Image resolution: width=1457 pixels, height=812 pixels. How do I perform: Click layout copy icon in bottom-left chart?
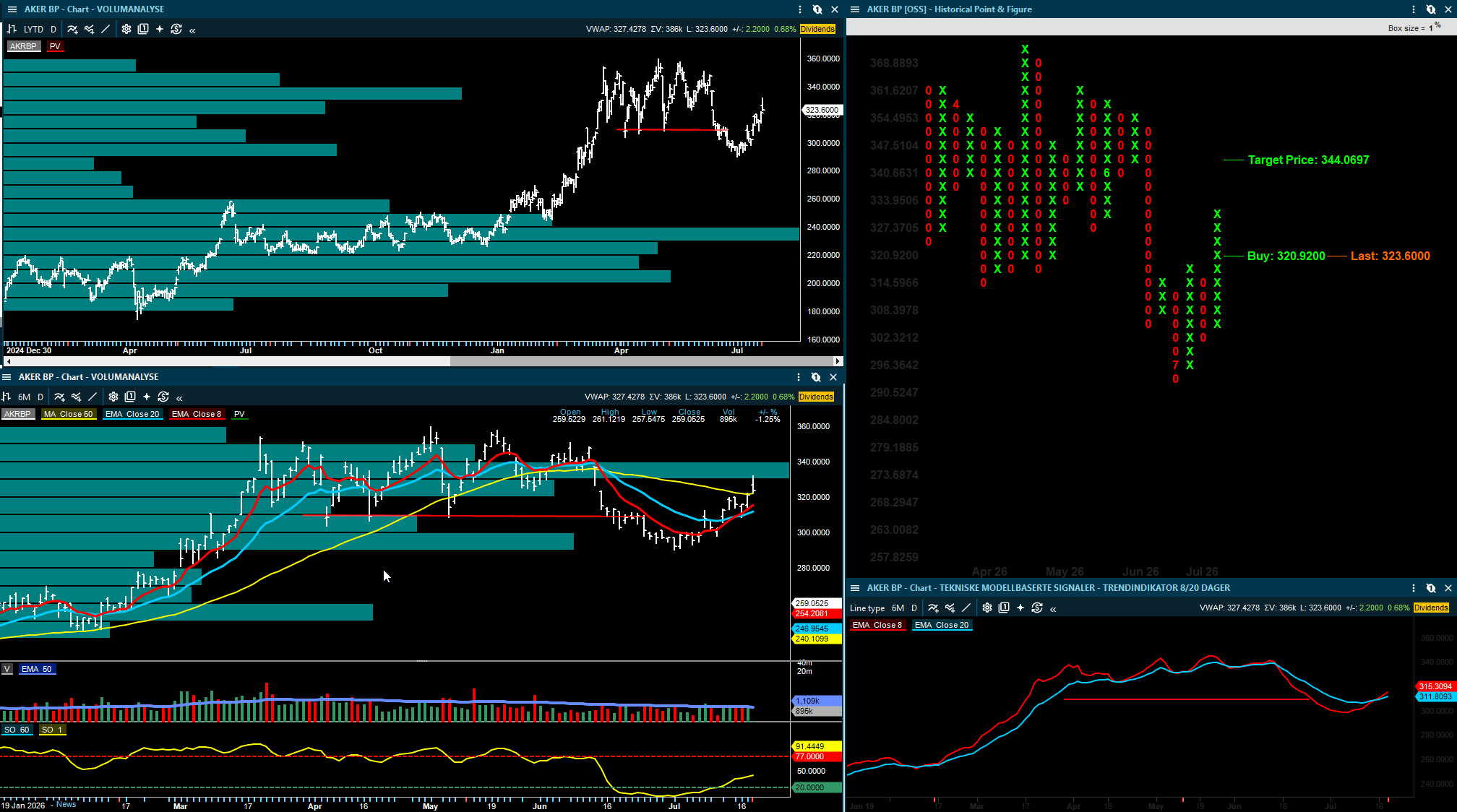[130, 397]
